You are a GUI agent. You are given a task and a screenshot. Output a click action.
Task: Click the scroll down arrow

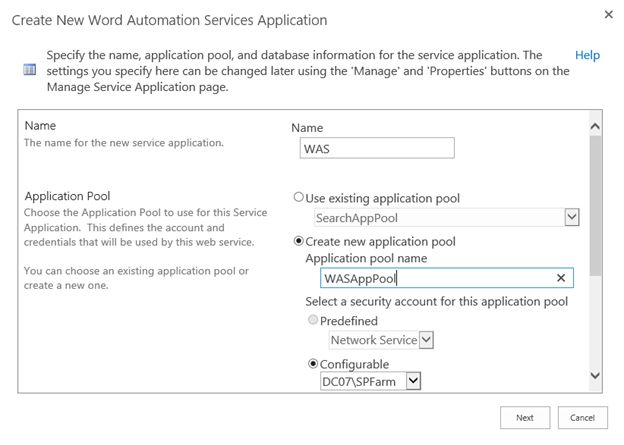pyautogui.click(x=595, y=375)
